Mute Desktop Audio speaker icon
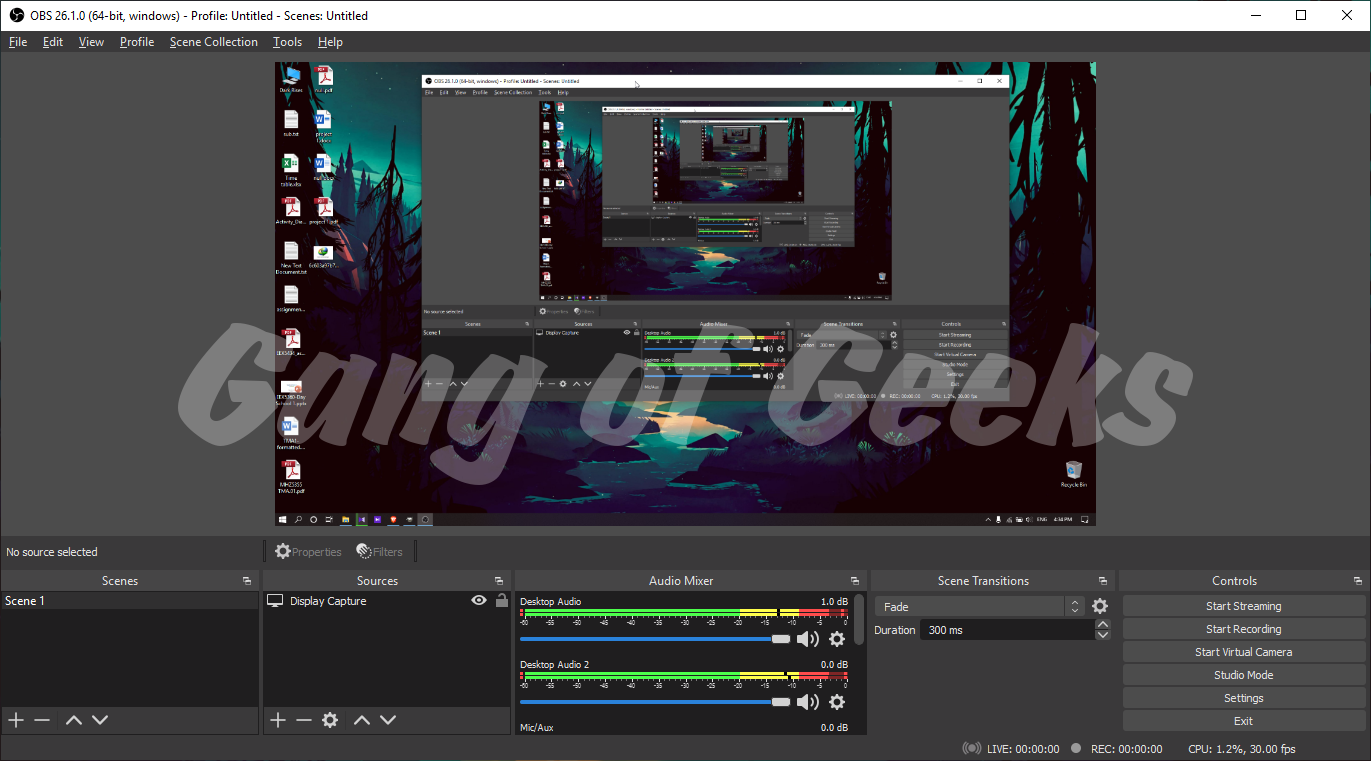Screen dimensions: 1371x761 point(807,639)
